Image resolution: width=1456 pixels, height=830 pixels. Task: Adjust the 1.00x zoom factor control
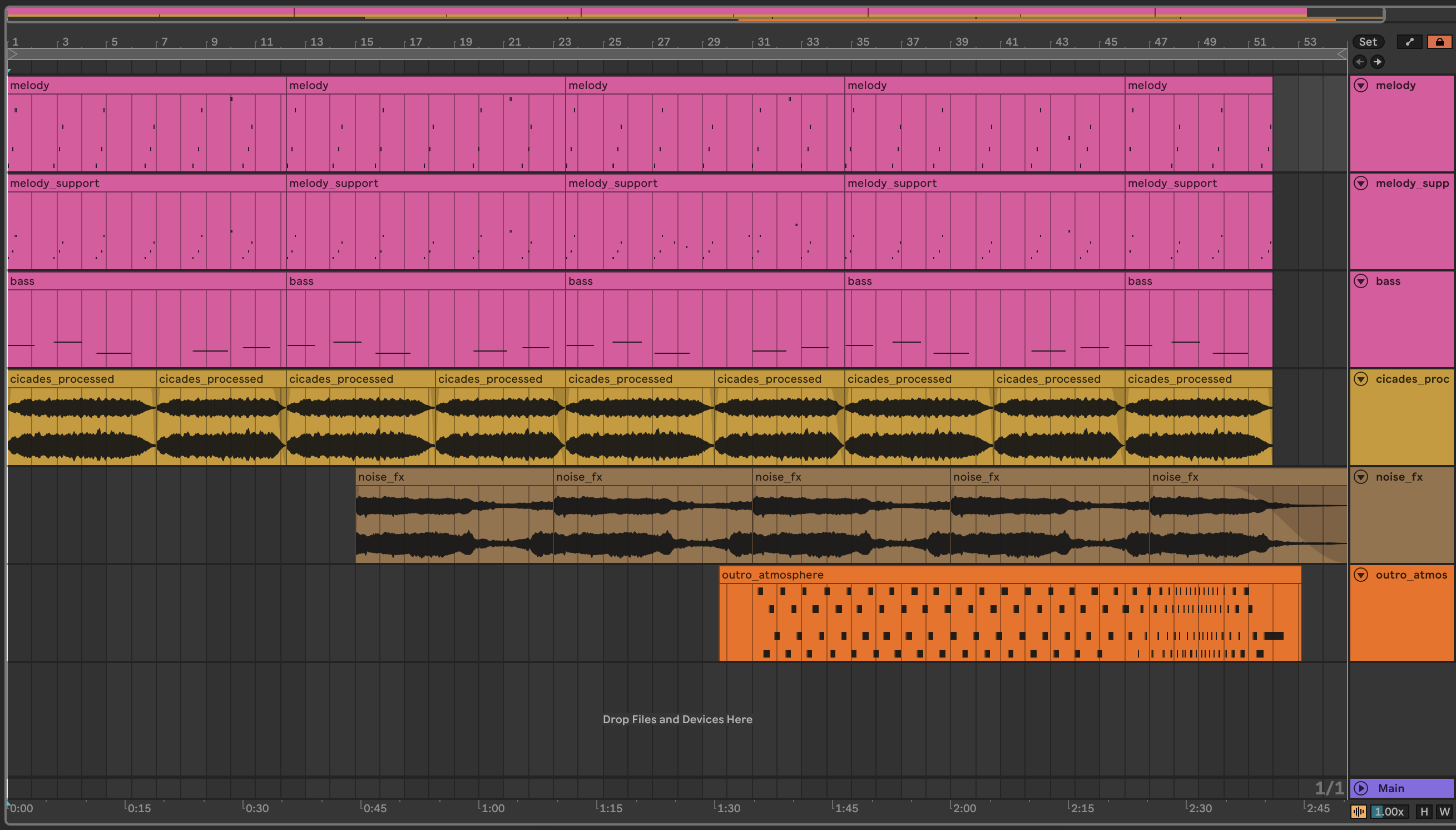(1389, 811)
